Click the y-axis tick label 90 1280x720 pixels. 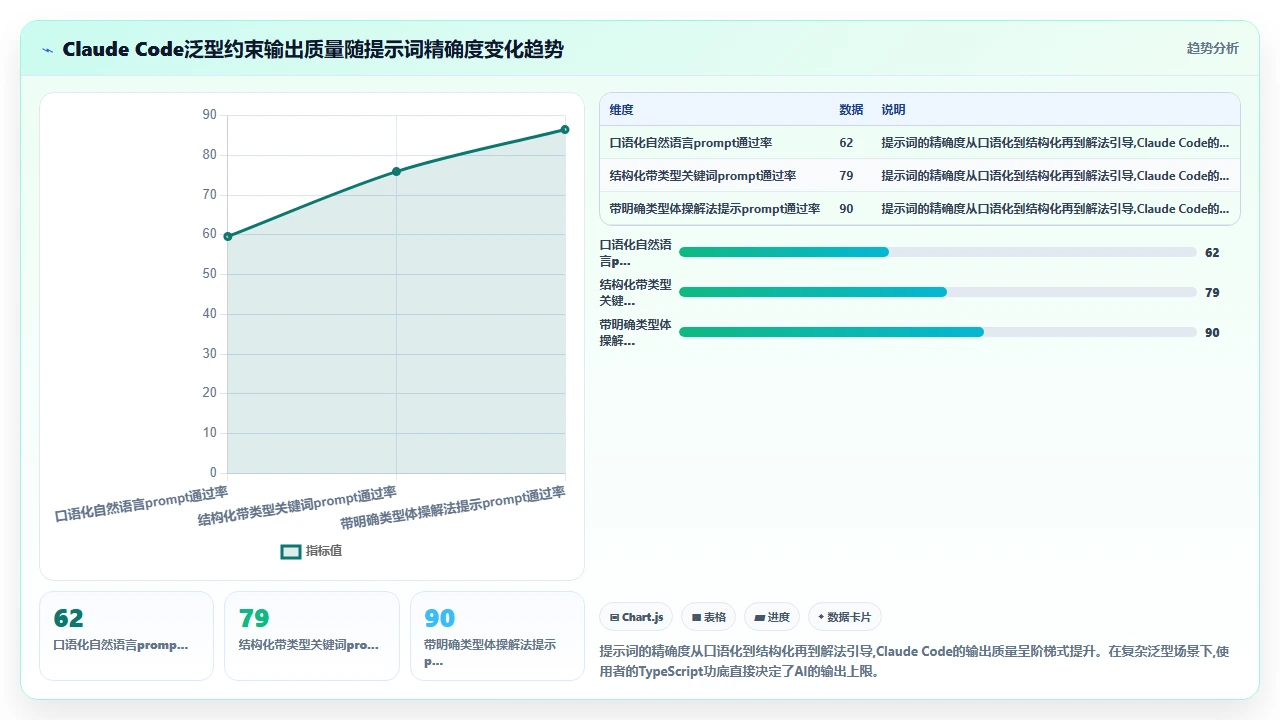point(209,115)
